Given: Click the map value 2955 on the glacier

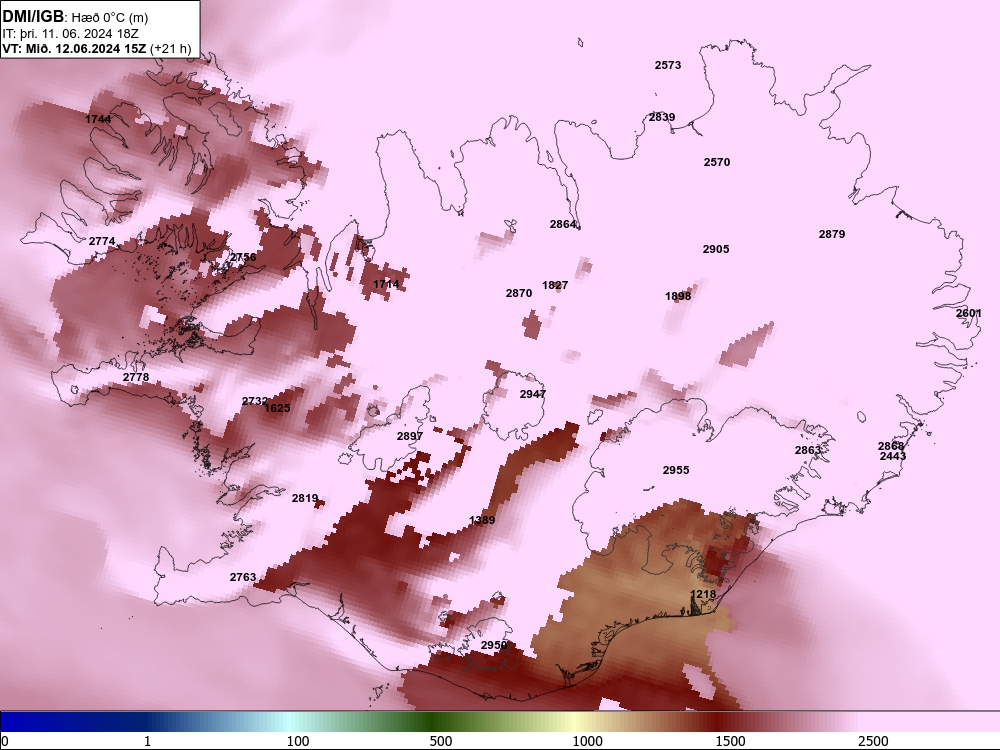Looking at the screenshot, I should tap(676, 470).
